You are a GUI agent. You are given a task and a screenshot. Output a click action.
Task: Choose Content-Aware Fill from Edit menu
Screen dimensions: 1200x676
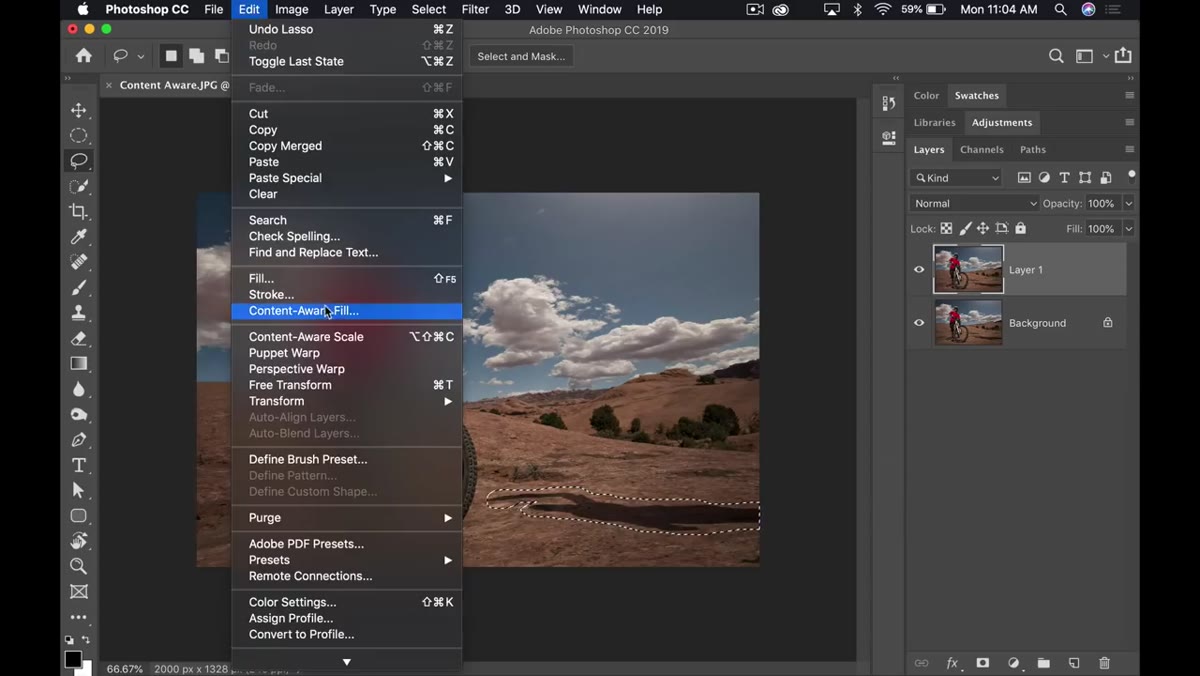[346, 311]
